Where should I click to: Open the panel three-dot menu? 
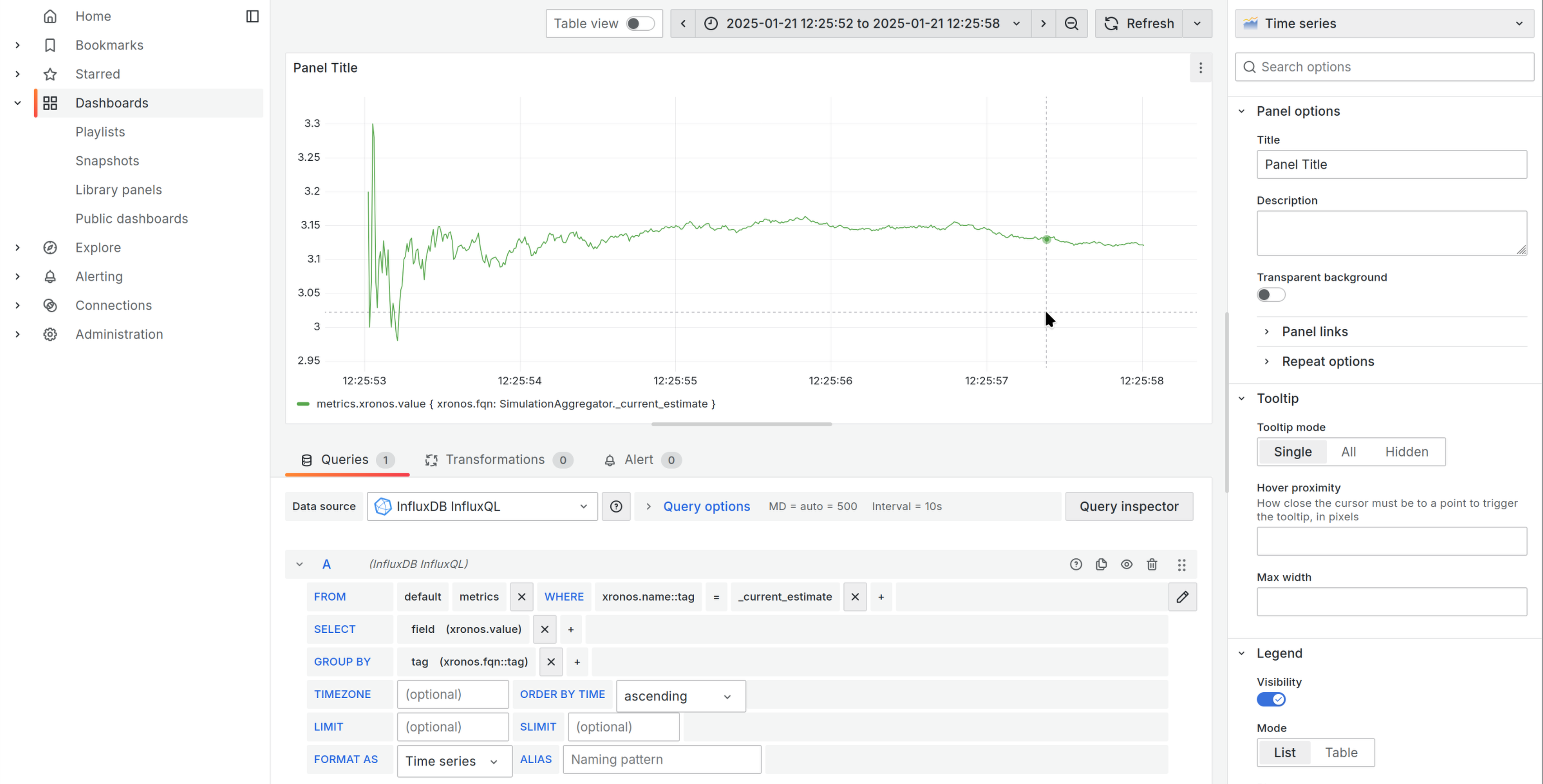[1200, 68]
